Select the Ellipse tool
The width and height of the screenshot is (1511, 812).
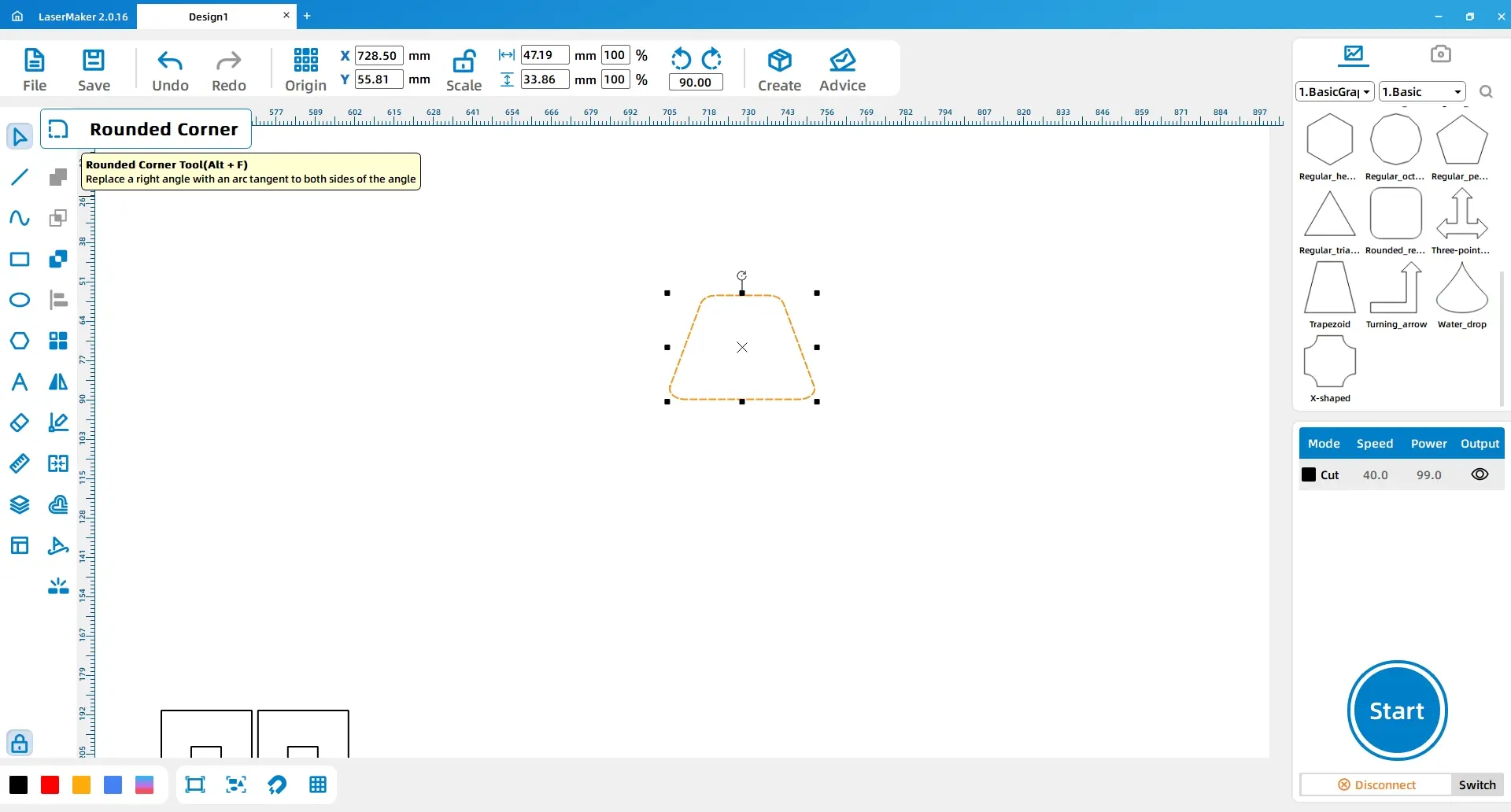coord(20,300)
